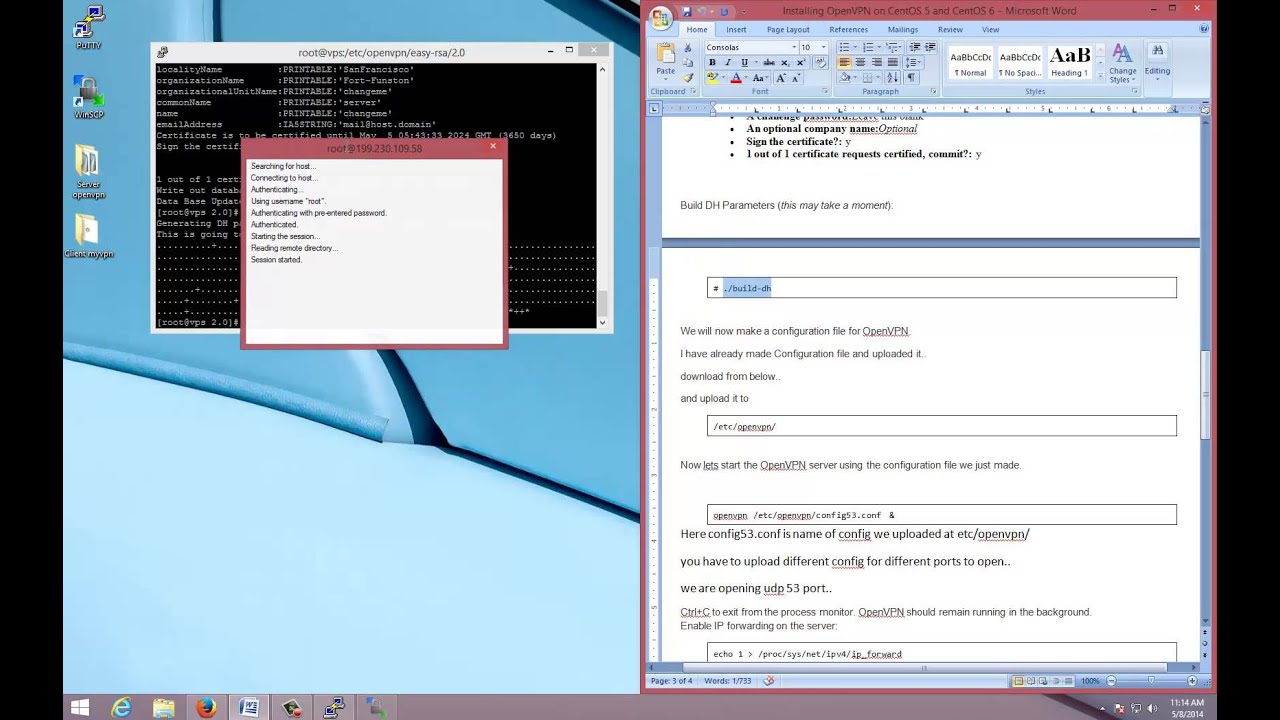This screenshot has height=720, width=1280.
Task: Cut the selected text with scissors icon
Action: pyautogui.click(x=688, y=48)
